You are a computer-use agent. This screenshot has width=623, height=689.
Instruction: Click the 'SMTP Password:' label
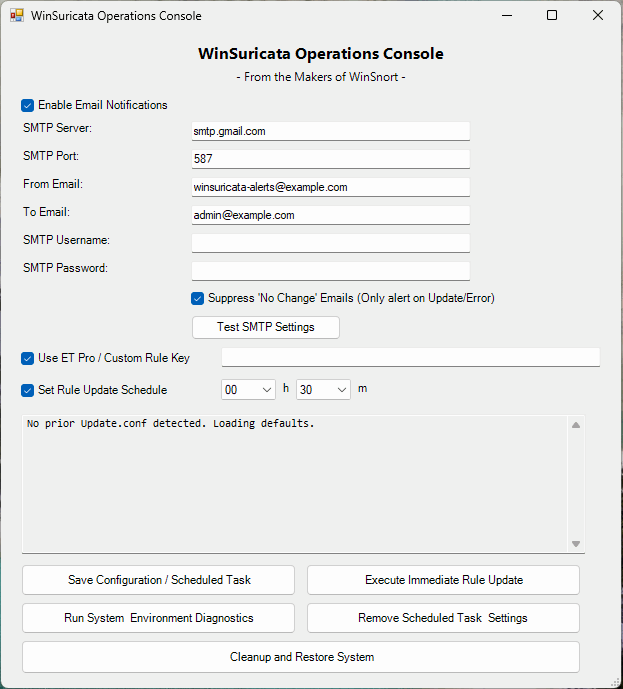(65, 268)
